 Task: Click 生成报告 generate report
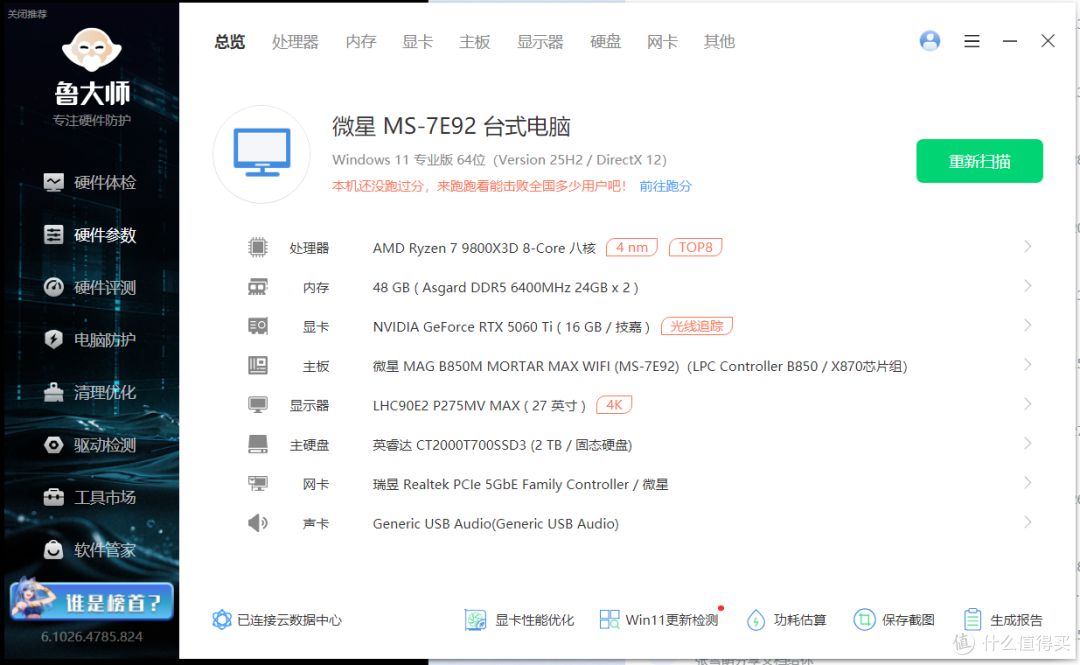tap(1003, 620)
